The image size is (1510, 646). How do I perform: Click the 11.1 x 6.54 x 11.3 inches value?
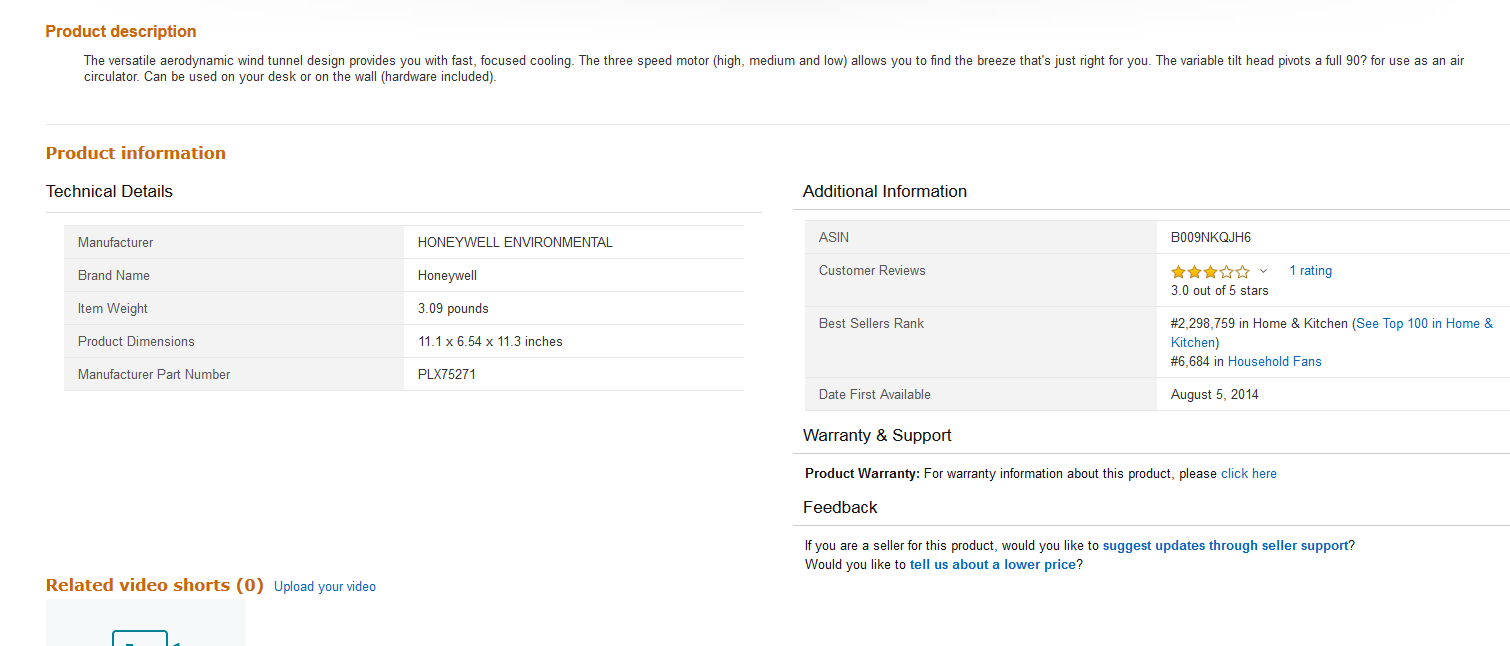click(x=490, y=342)
